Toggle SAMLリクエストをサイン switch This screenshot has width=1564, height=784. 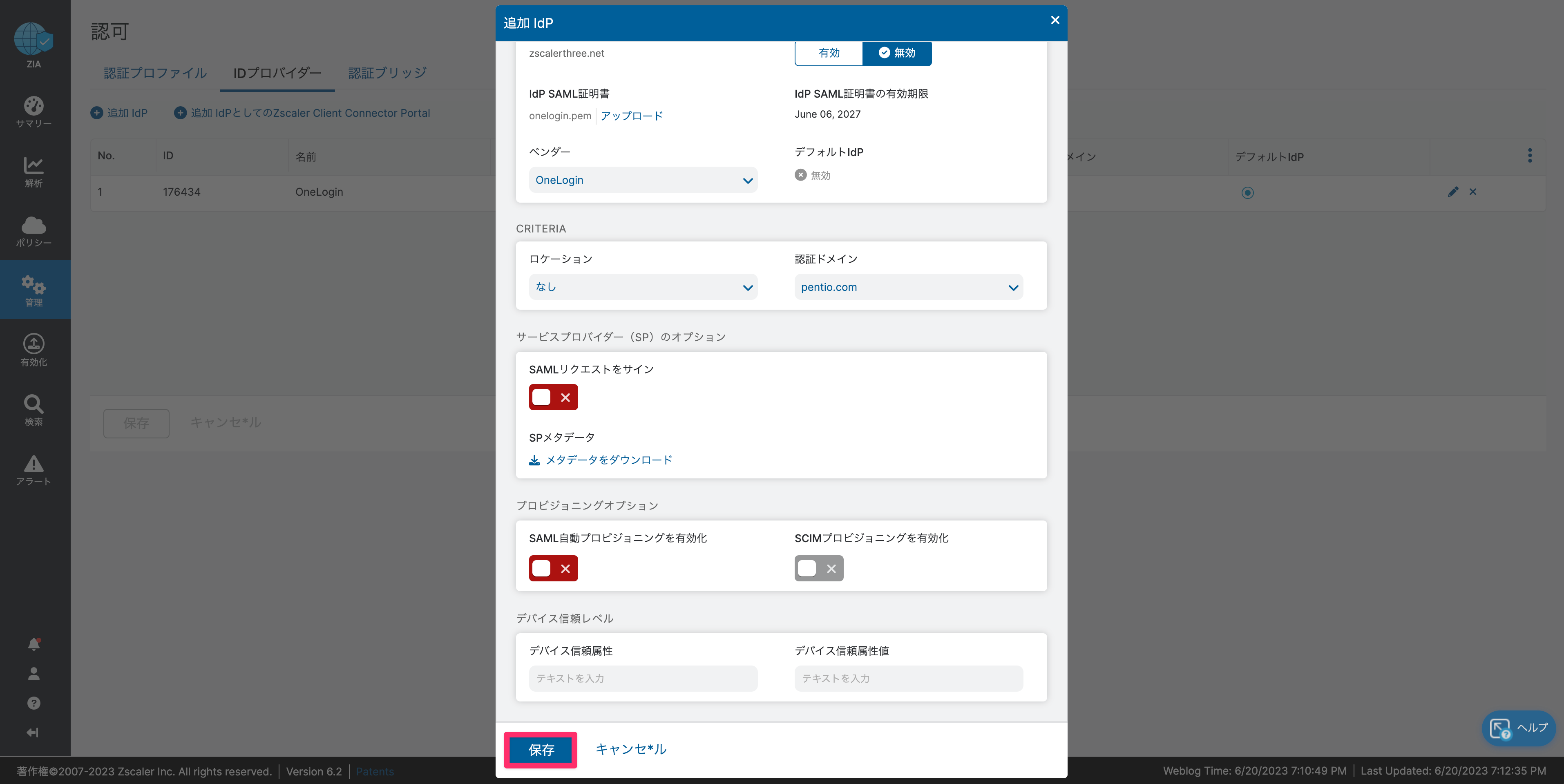click(553, 397)
